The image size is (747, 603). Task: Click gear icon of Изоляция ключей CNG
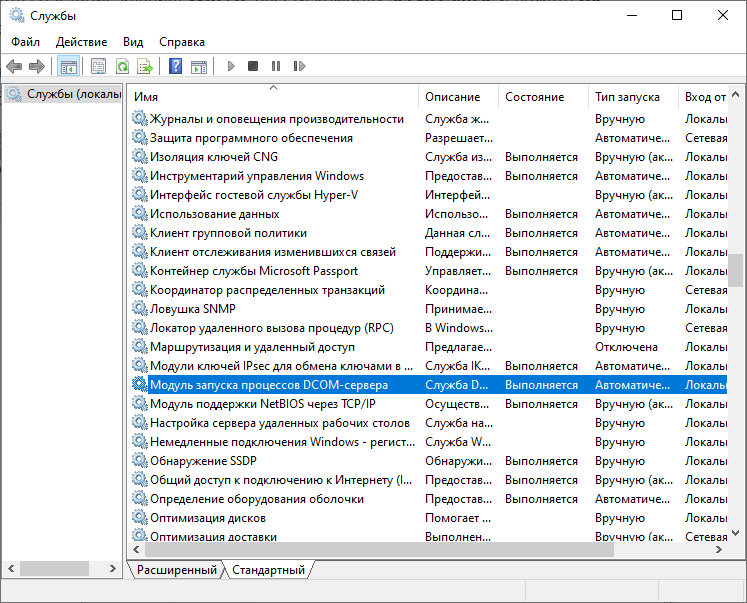coord(140,157)
